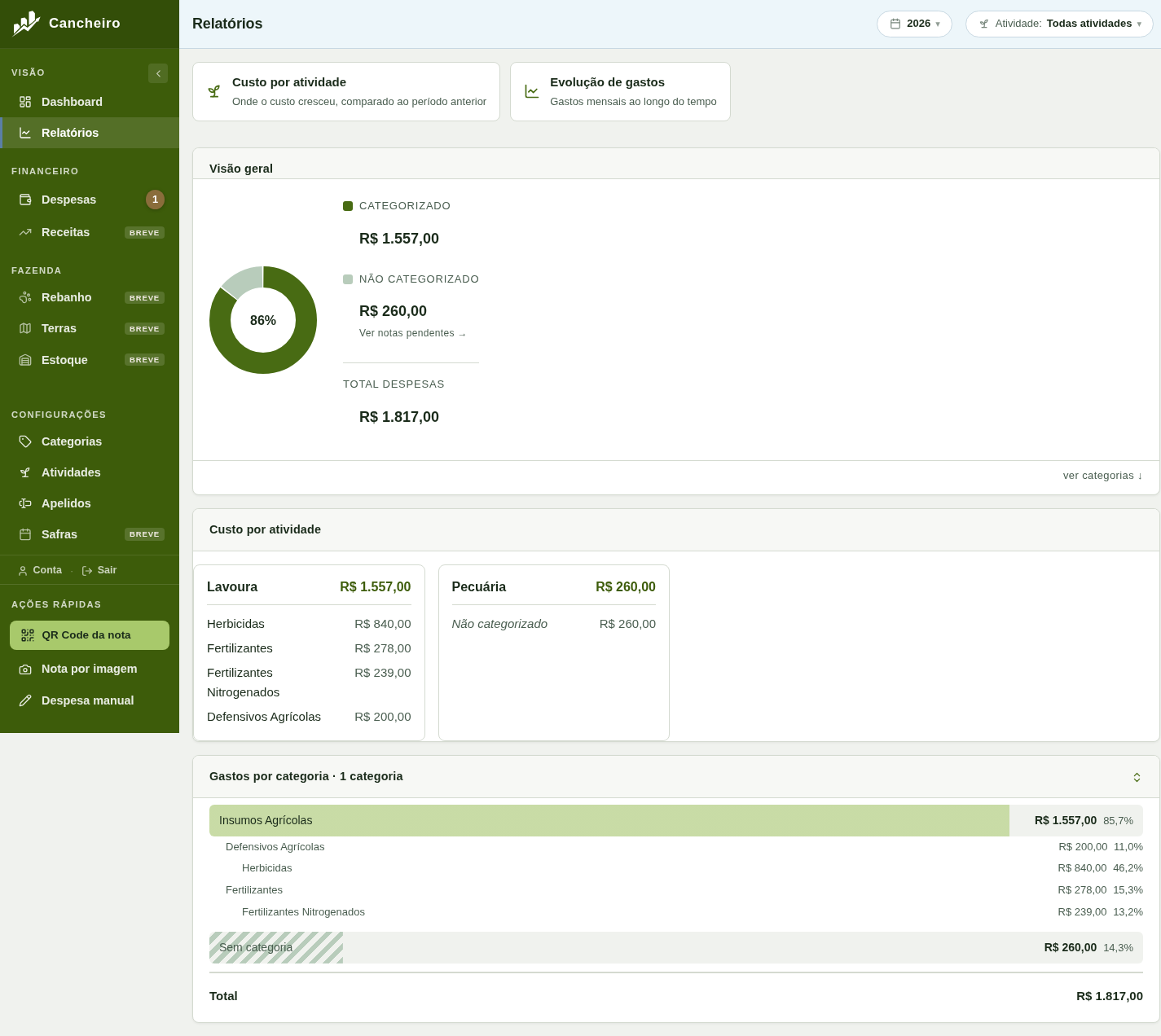Click the Safras calendar icon
This screenshot has height=1036, width=1161.
tap(25, 534)
